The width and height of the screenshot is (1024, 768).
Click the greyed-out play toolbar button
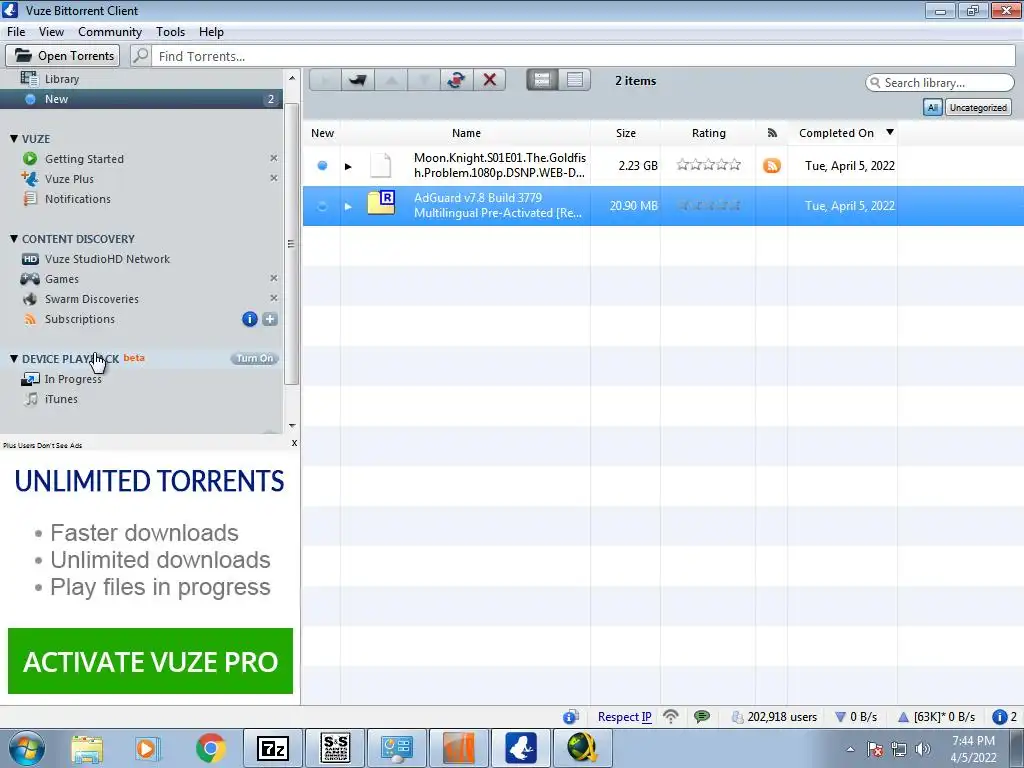[x=325, y=80]
